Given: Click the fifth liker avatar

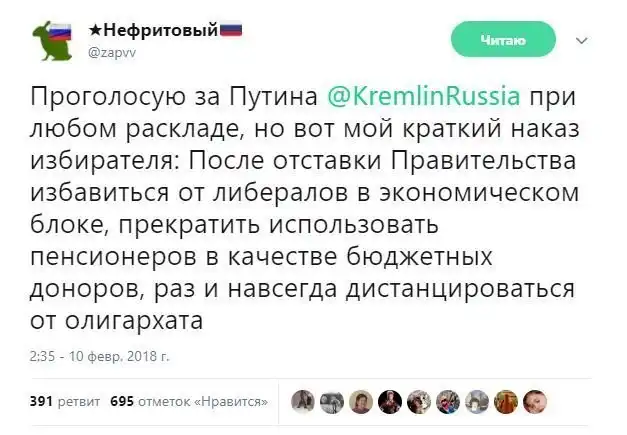Looking at the screenshot, I should point(418,402).
